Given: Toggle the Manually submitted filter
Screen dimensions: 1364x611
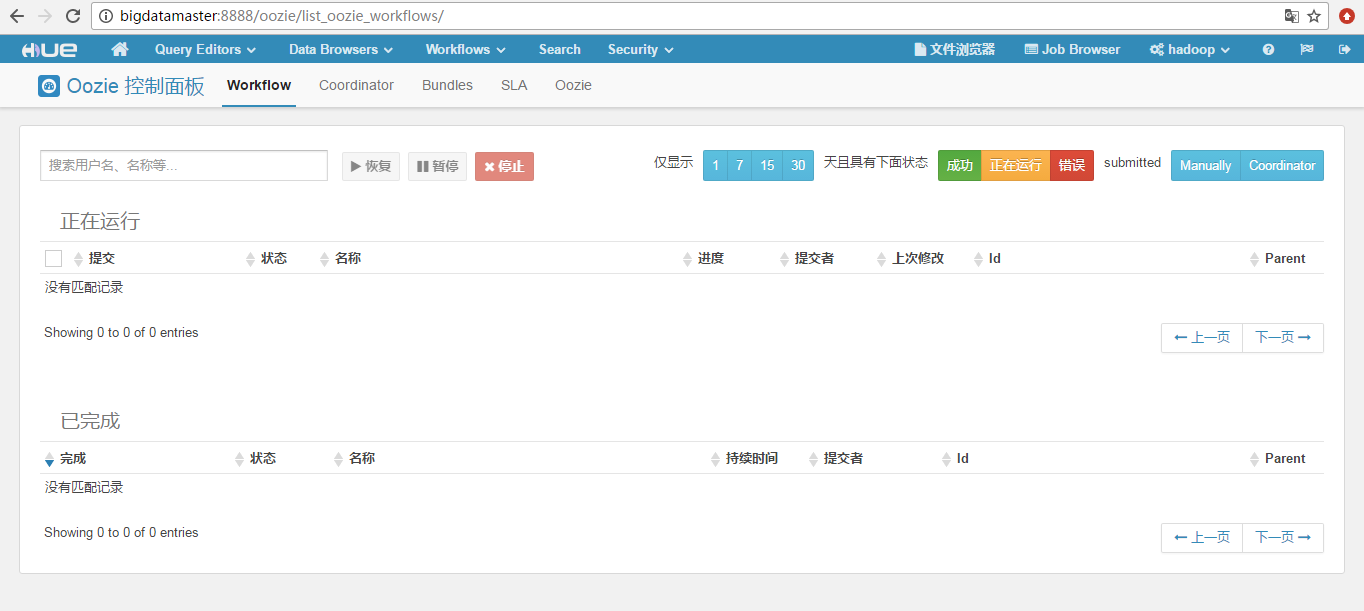Looking at the screenshot, I should click(1205, 165).
